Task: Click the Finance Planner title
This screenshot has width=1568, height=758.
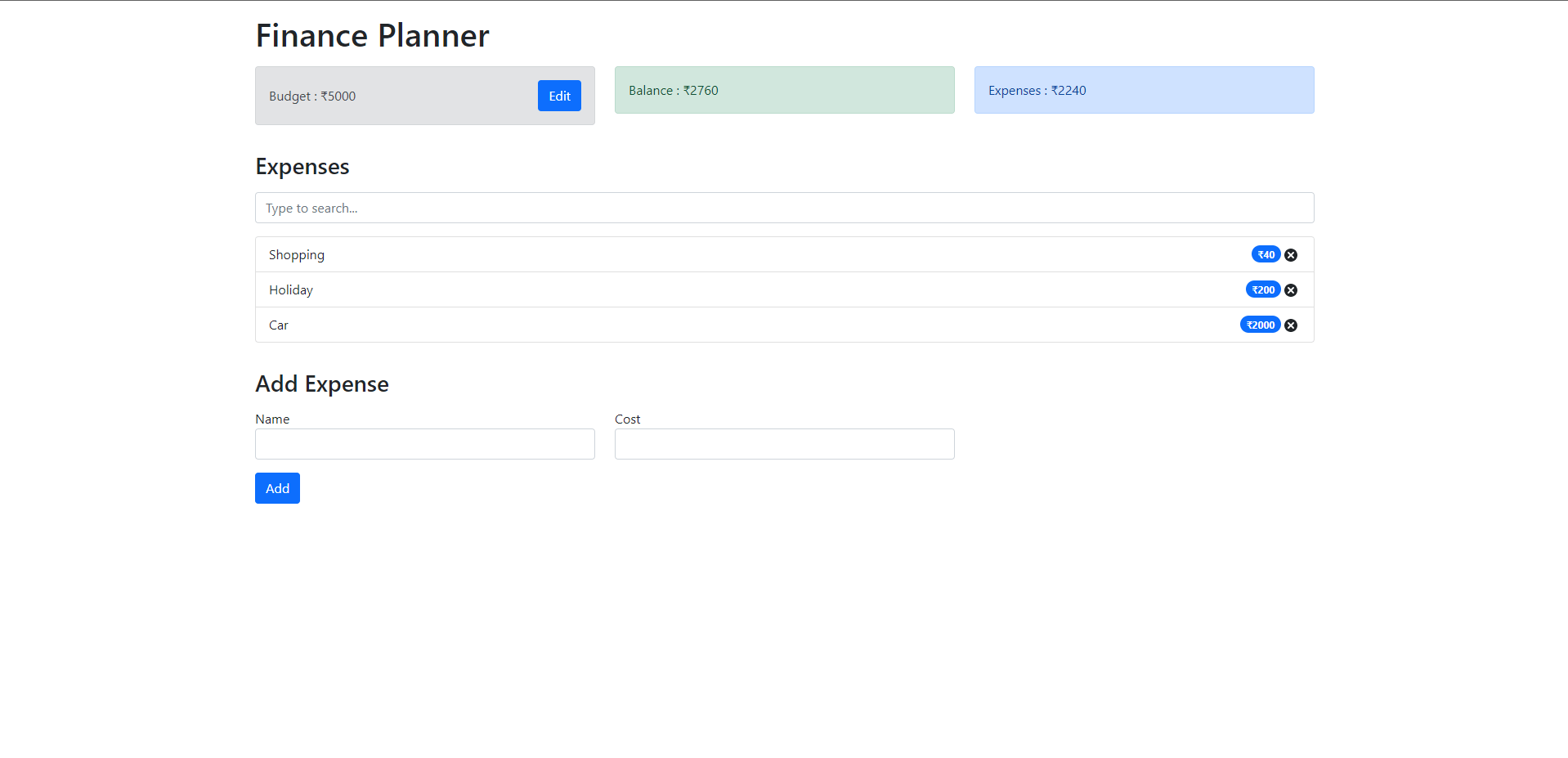Action: point(372,36)
